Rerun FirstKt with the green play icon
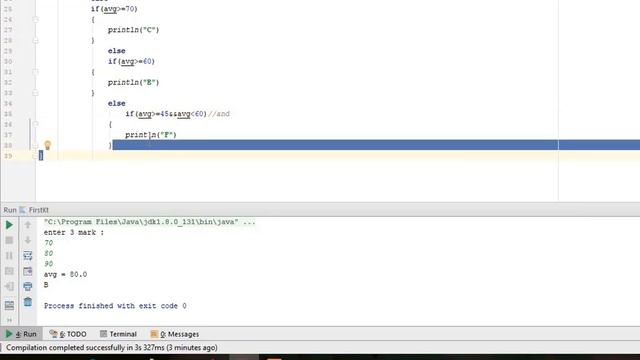 9,225
